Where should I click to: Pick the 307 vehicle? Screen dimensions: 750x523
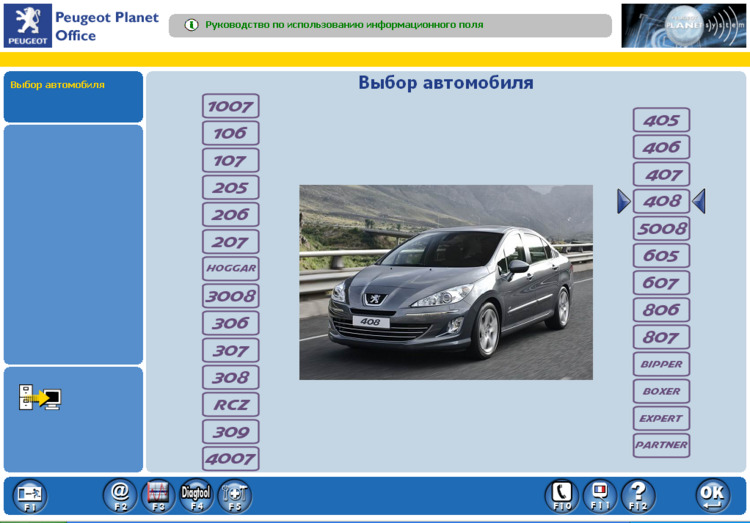tap(231, 350)
